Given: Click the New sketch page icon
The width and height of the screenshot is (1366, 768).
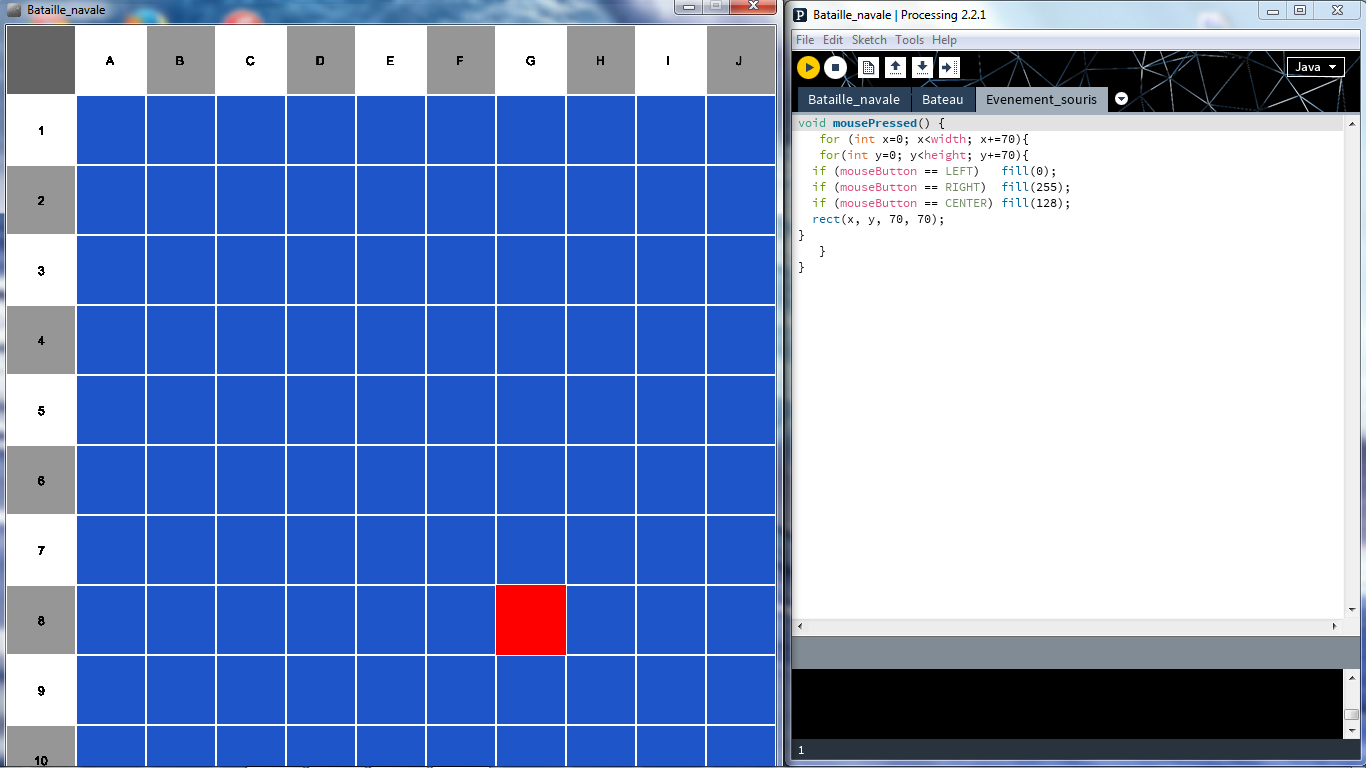Looking at the screenshot, I should coord(868,67).
